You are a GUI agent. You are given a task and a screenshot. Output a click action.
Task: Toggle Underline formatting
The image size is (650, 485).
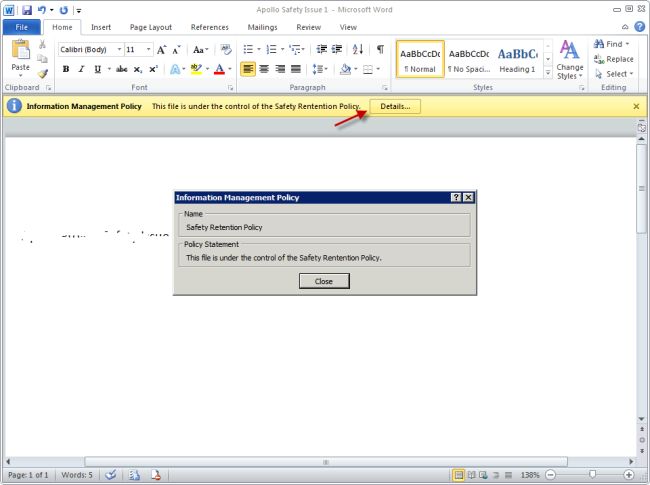tap(97, 69)
